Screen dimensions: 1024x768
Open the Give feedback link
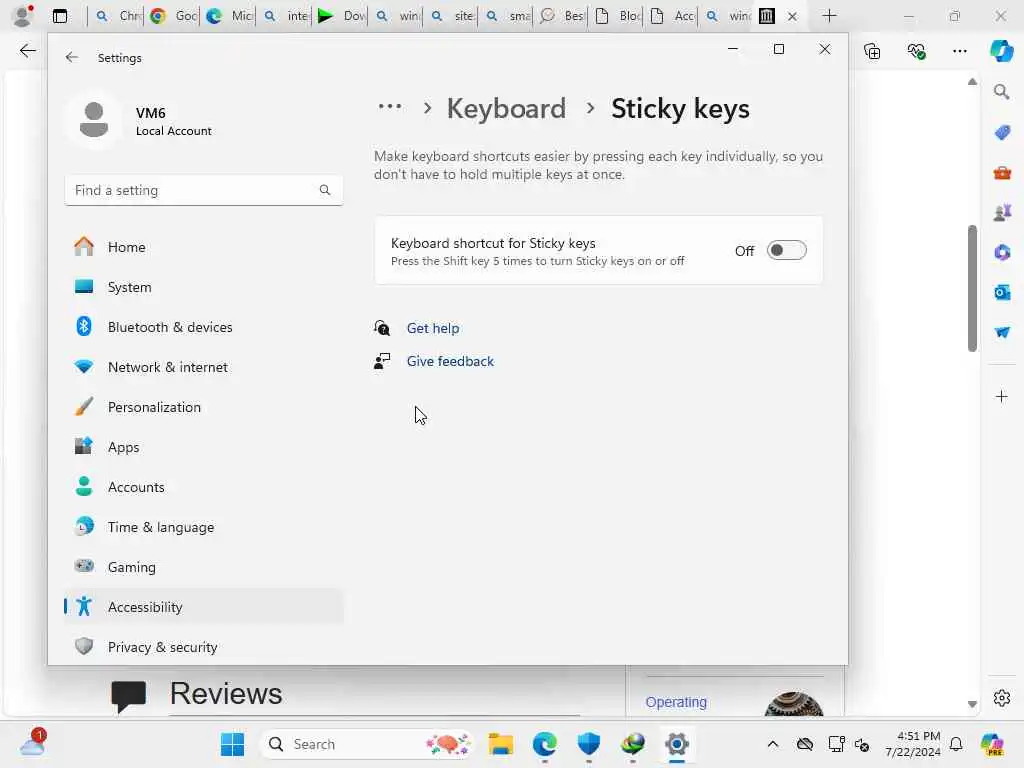point(450,361)
